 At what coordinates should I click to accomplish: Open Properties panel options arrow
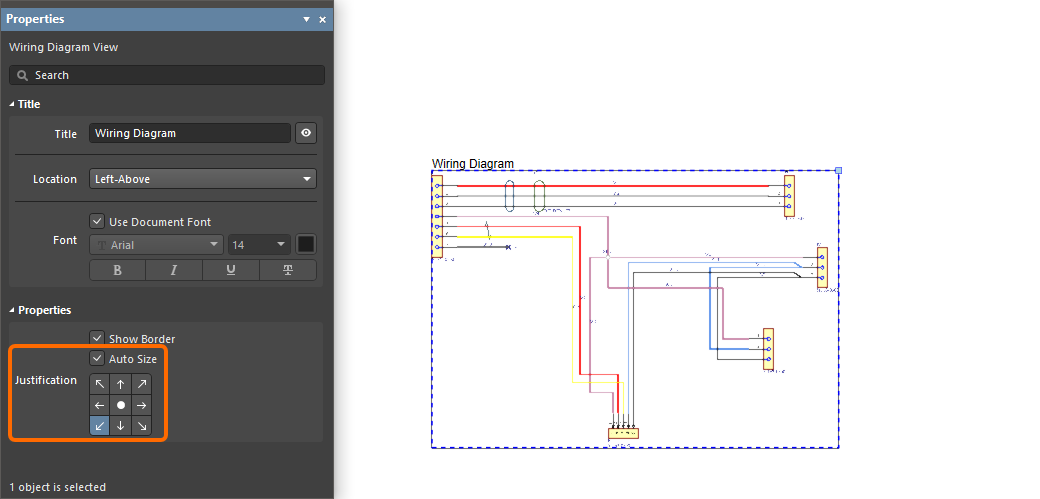(x=306, y=19)
